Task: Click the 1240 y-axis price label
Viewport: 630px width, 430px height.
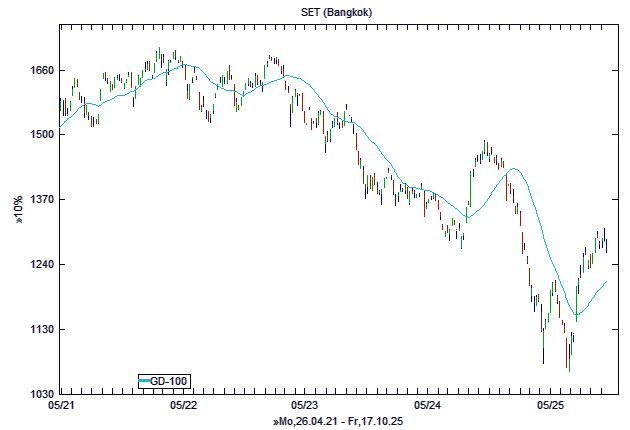Action: click(40, 265)
